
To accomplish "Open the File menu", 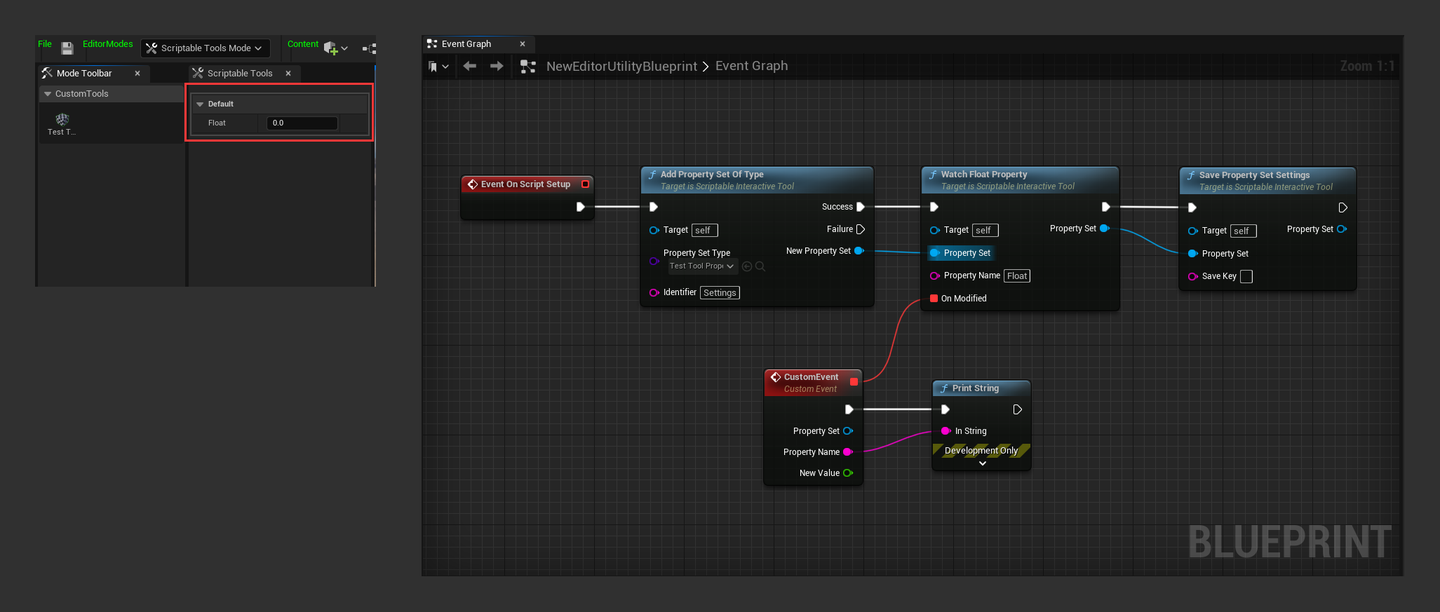I will point(45,44).
